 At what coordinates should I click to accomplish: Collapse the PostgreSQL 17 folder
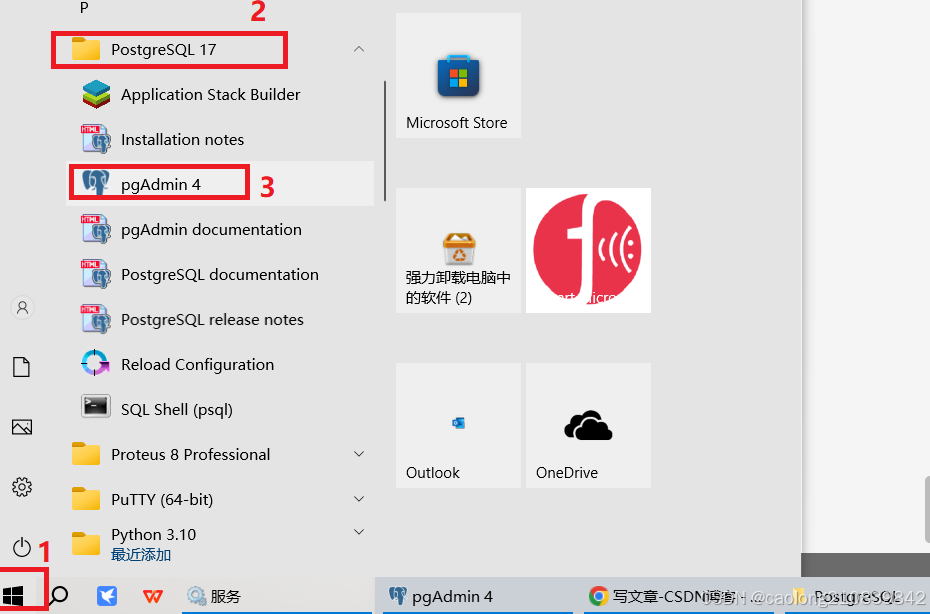(359, 49)
